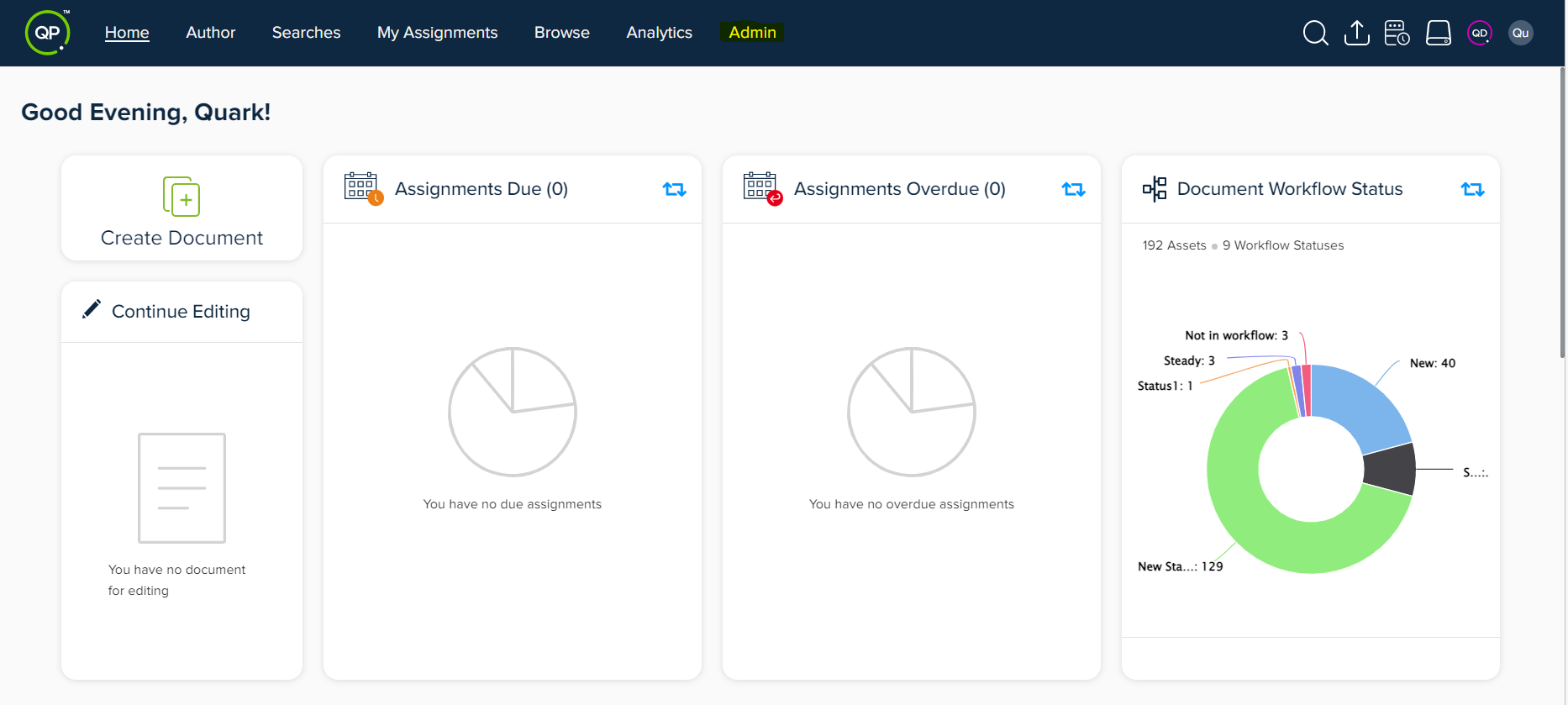The width and height of the screenshot is (1568, 705).
Task: Open the Browse menu item
Action: coord(561,33)
